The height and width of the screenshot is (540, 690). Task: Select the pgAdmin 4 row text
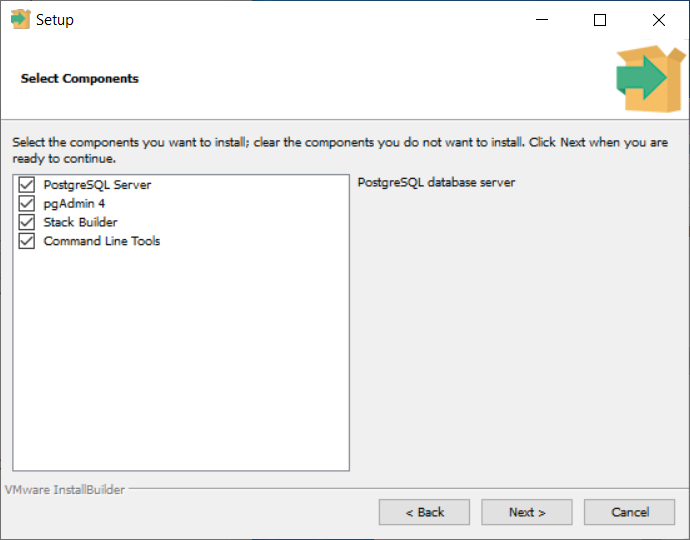pos(74,204)
